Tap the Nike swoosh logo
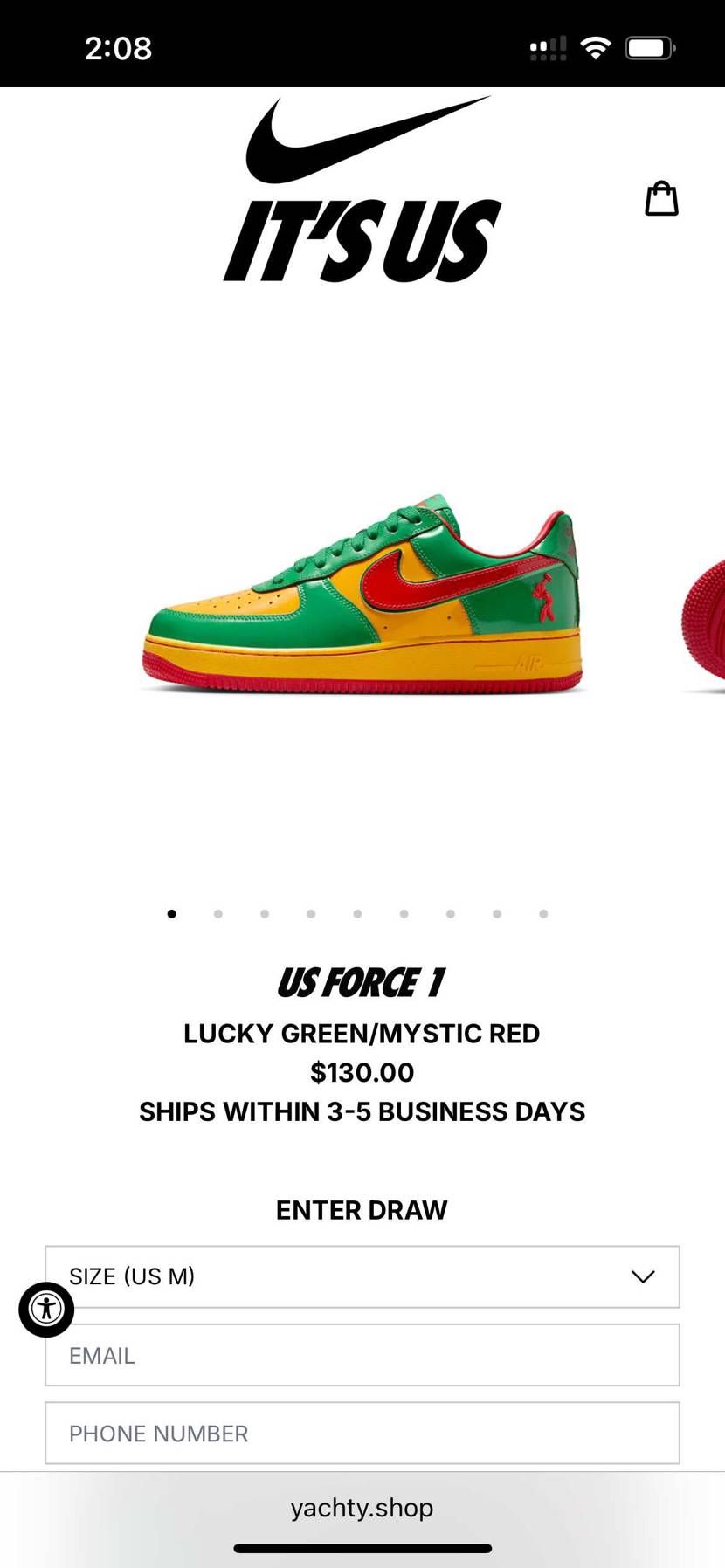Screen dimensions: 725x1568 367,140
